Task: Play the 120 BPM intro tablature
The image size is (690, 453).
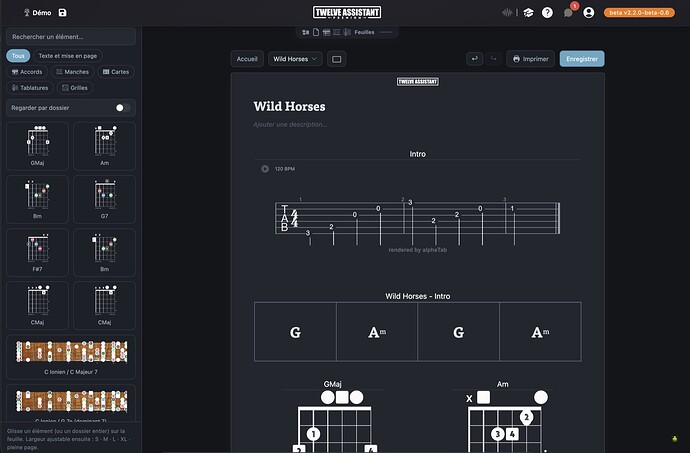Action: point(265,169)
